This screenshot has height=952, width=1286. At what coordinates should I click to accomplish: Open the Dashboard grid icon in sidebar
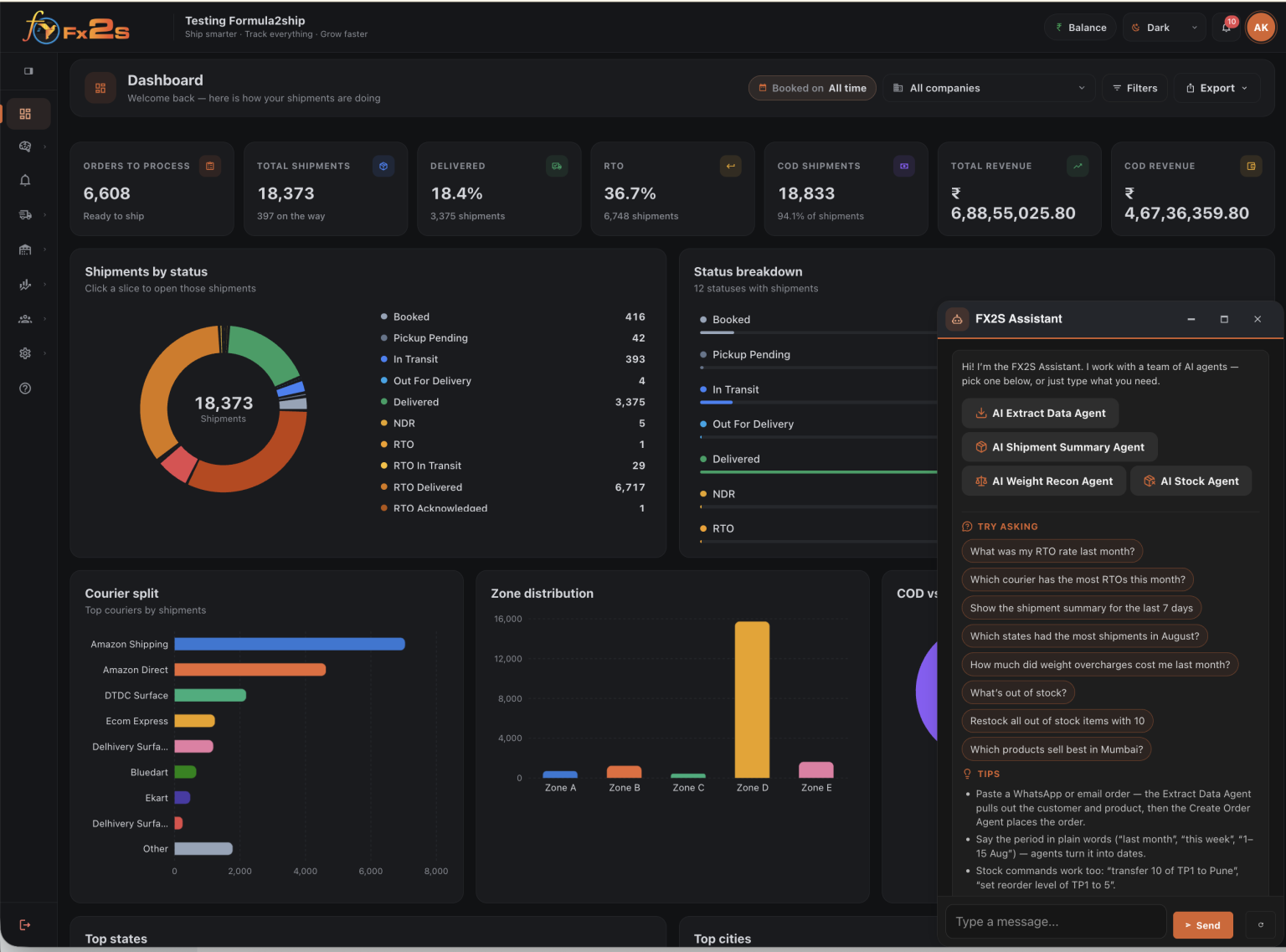coord(25,114)
